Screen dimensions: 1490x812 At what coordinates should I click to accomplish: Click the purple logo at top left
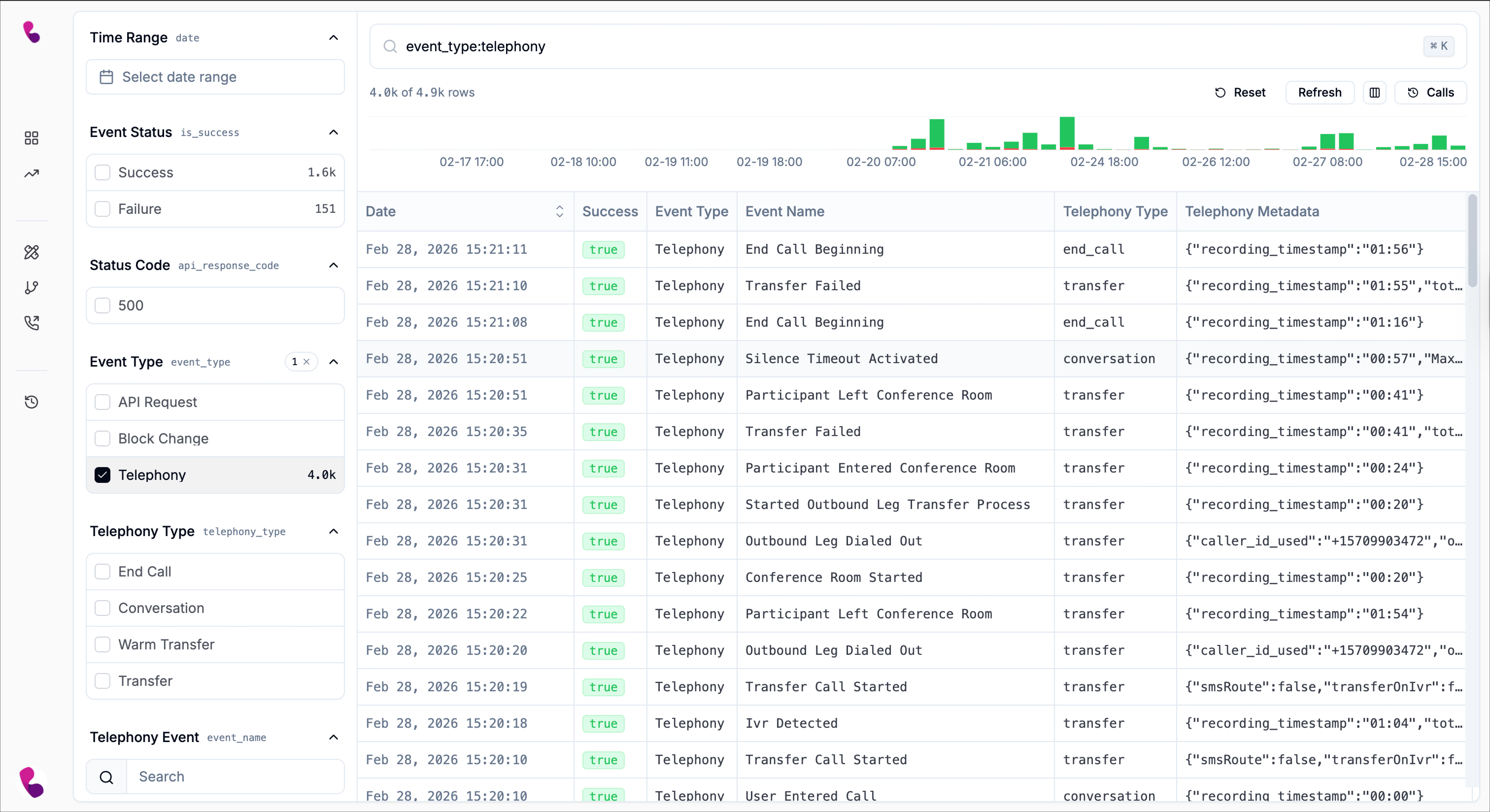point(31,32)
